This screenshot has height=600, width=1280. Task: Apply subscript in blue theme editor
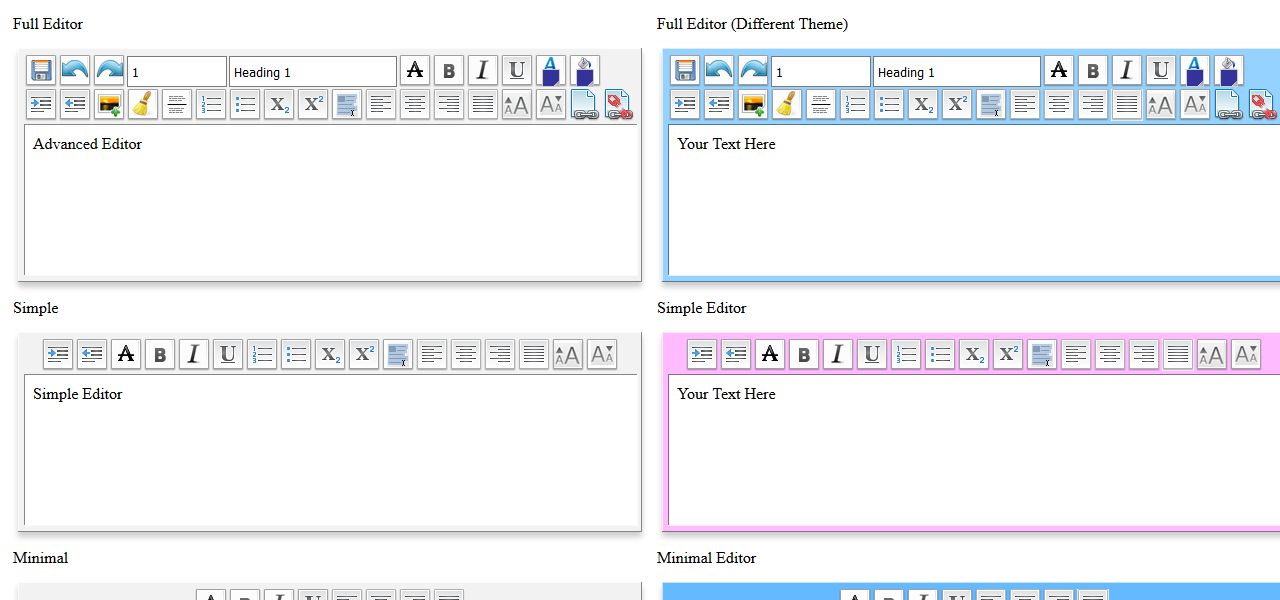[x=923, y=104]
